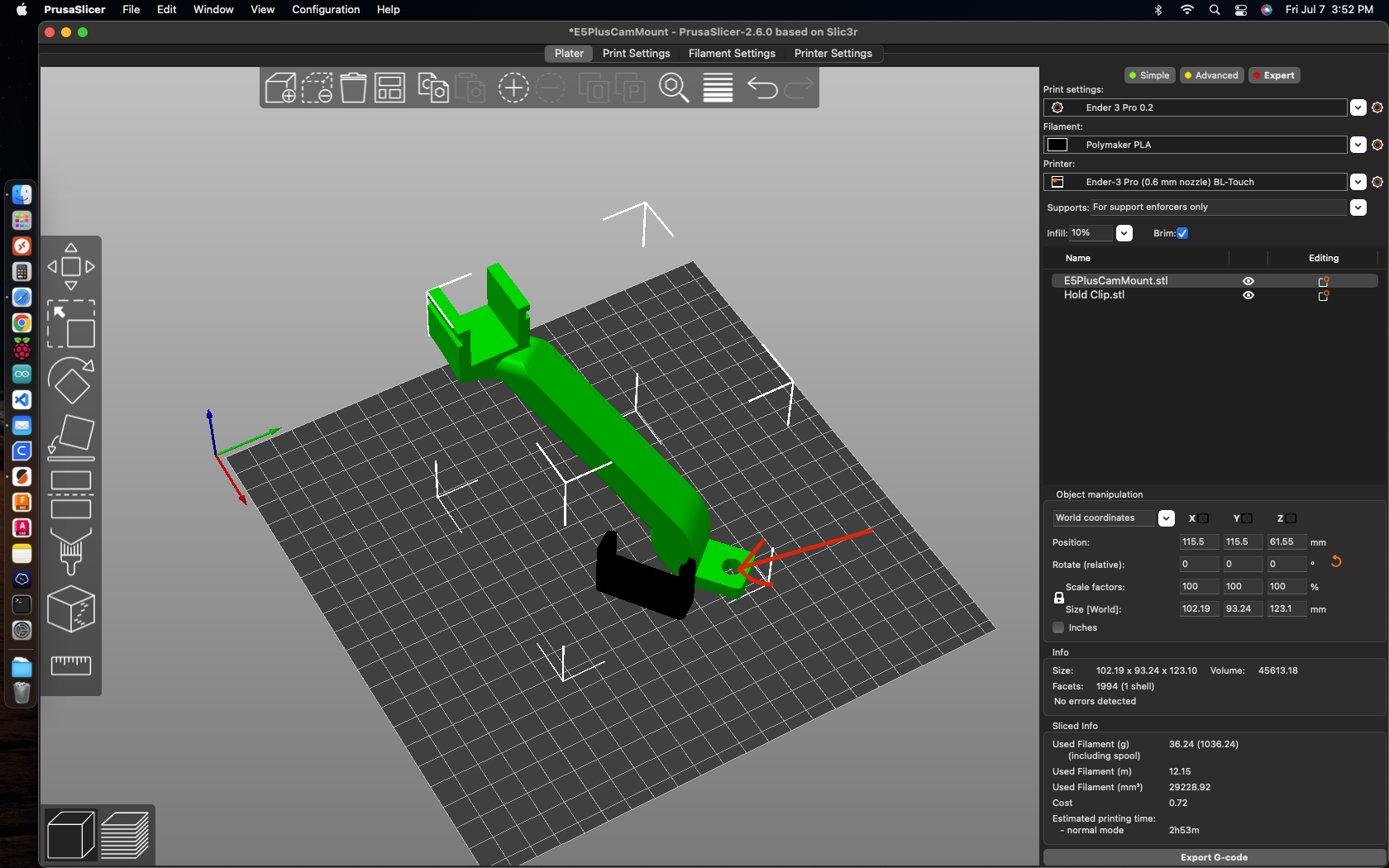1389x868 pixels.
Task: Expand the Filament selection dropdown
Action: [x=1358, y=145]
